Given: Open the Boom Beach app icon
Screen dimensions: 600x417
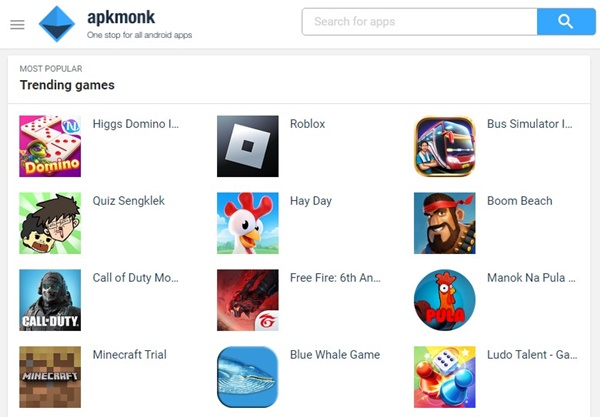Looking at the screenshot, I should point(445,223).
